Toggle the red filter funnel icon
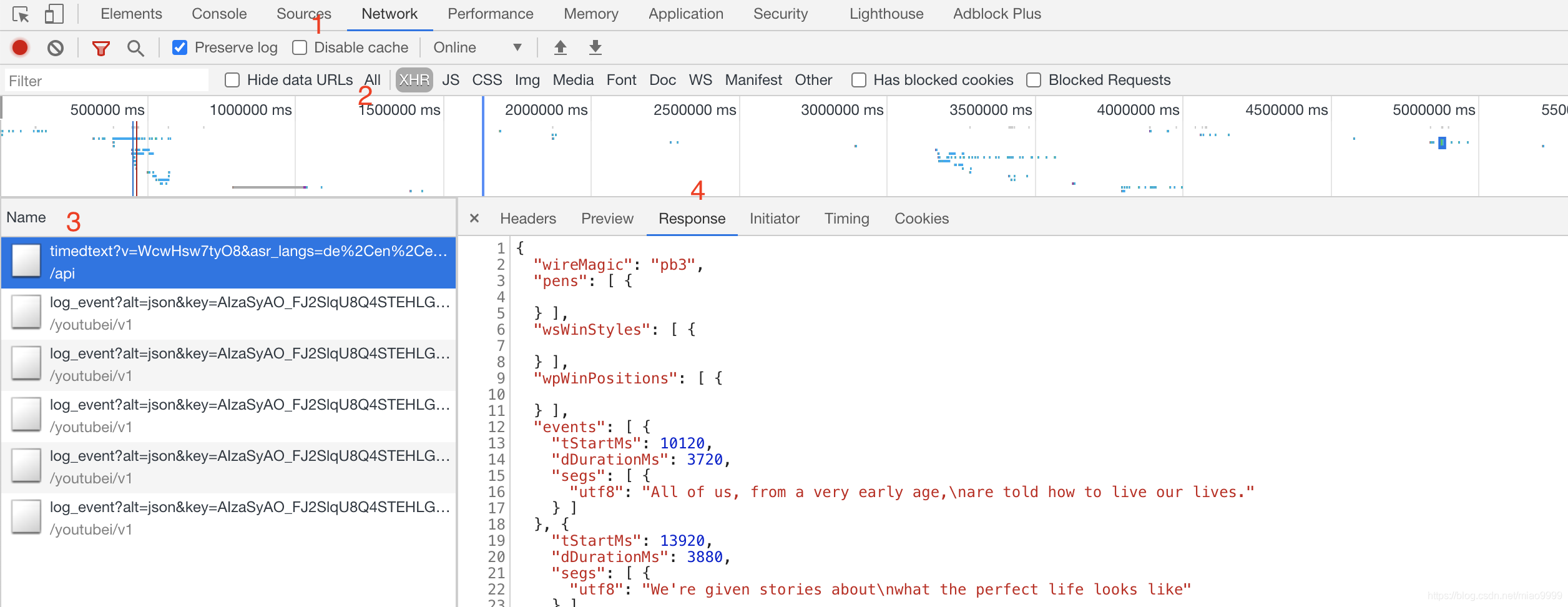Image resolution: width=1568 pixels, height=607 pixels. tap(100, 48)
